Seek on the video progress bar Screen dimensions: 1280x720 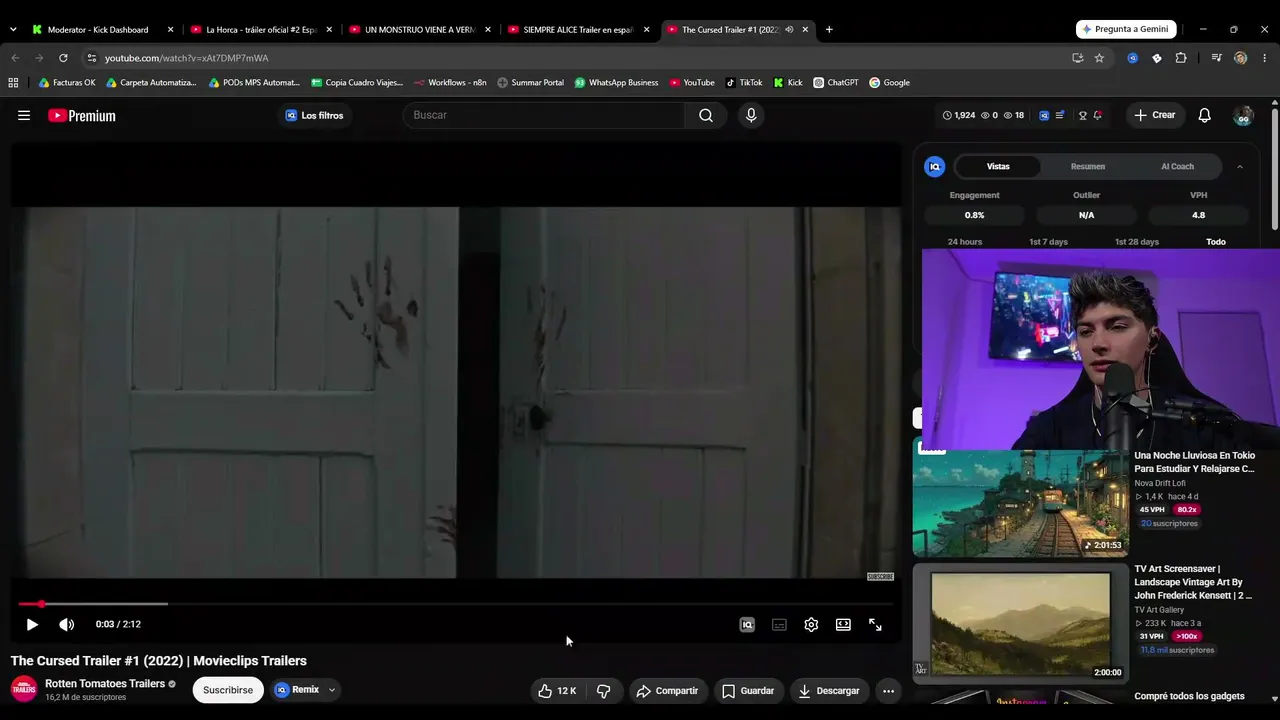point(455,604)
